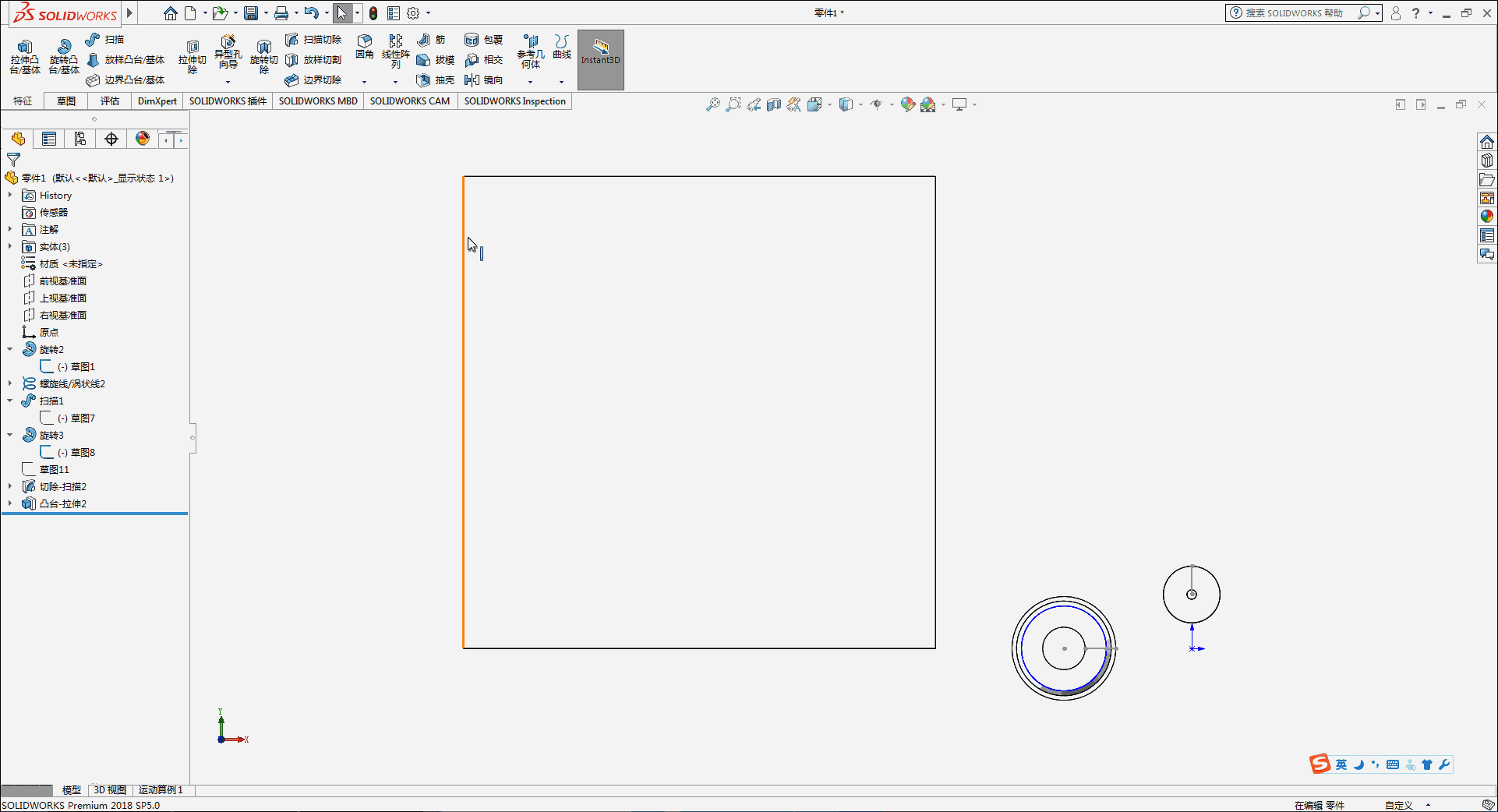
Task: Select the Boundary Boss/Base (边界凸台/基体) tool
Action: coord(125,80)
